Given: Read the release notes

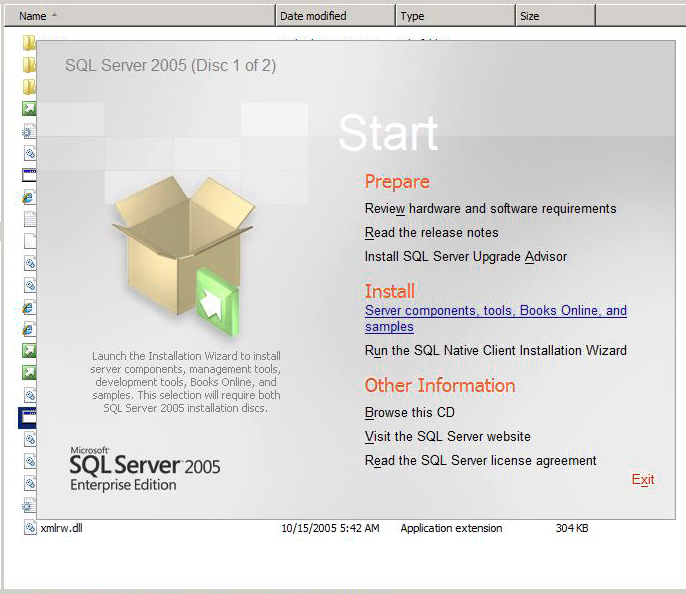Looking at the screenshot, I should point(430,233).
